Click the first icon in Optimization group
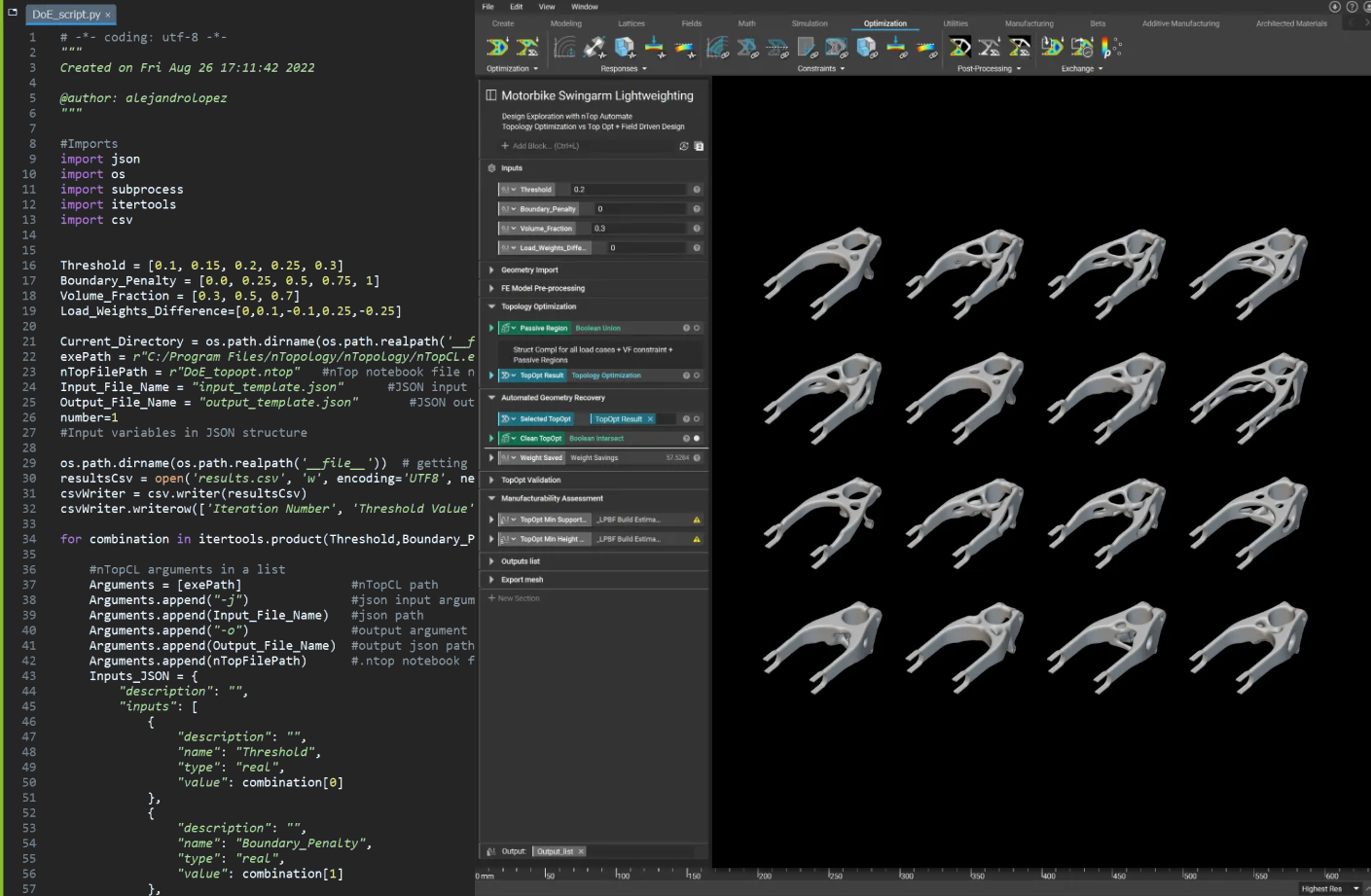Image resolution: width=1371 pixels, height=896 pixels. click(497, 47)
